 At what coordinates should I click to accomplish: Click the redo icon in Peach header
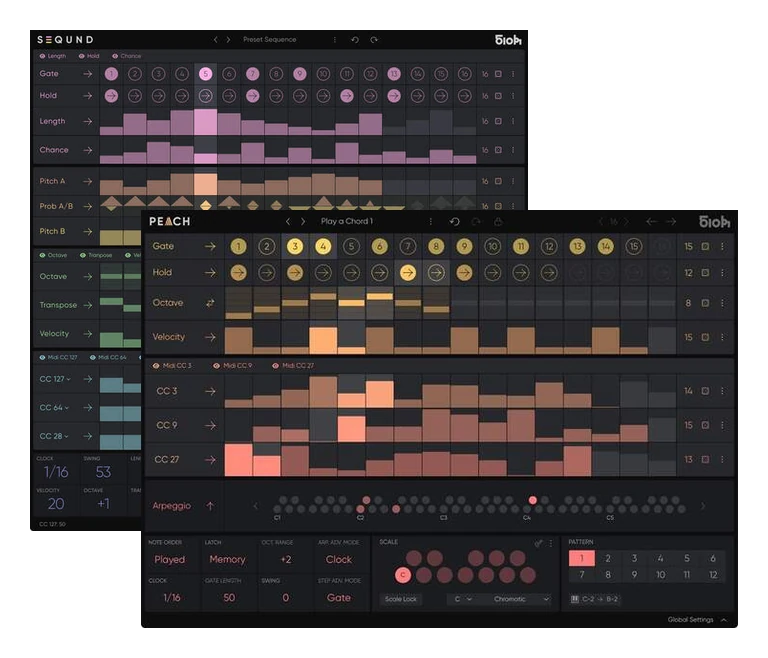(x=476, y=222)
